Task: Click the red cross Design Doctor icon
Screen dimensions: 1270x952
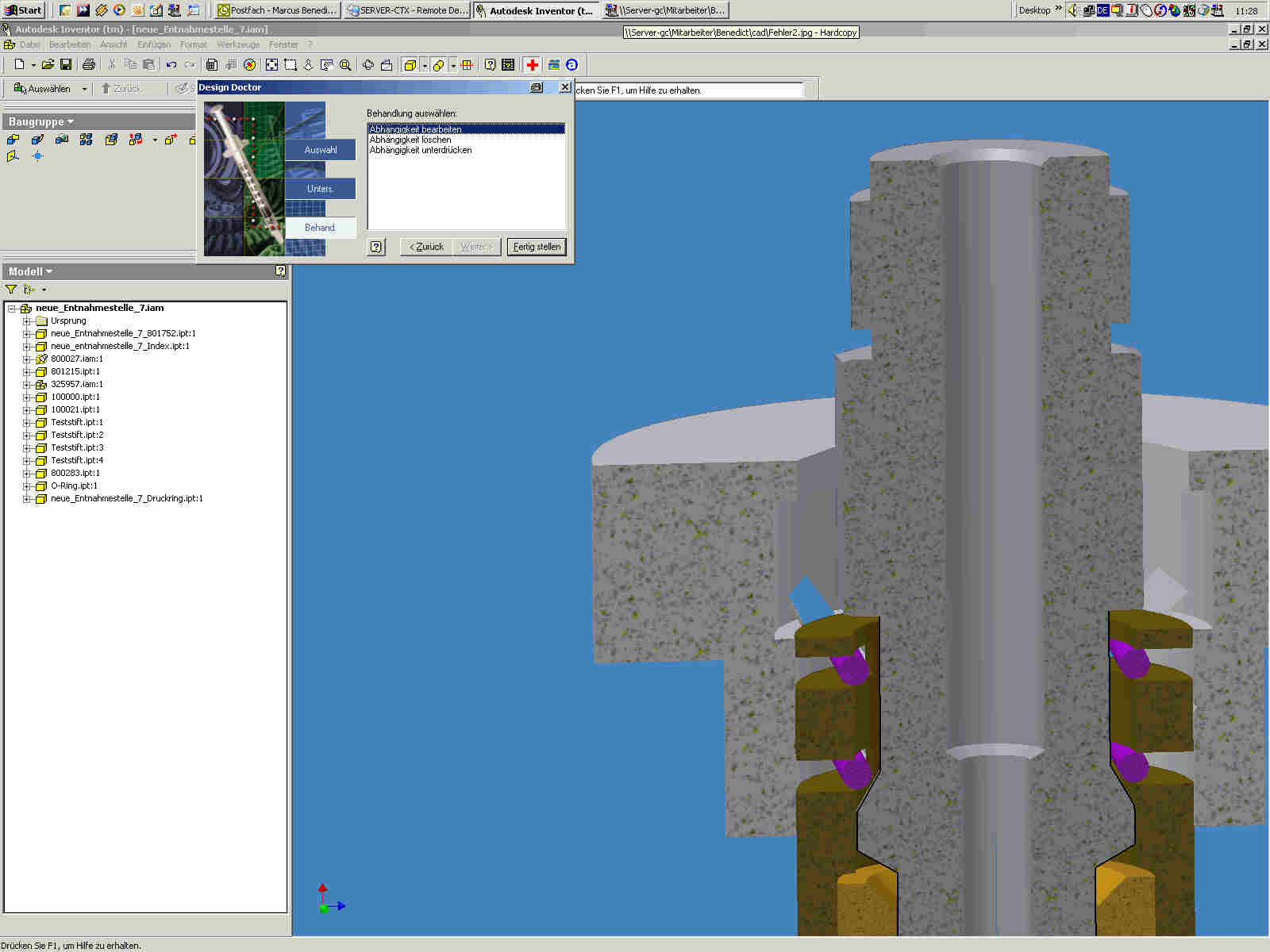Action: point(532,65)
